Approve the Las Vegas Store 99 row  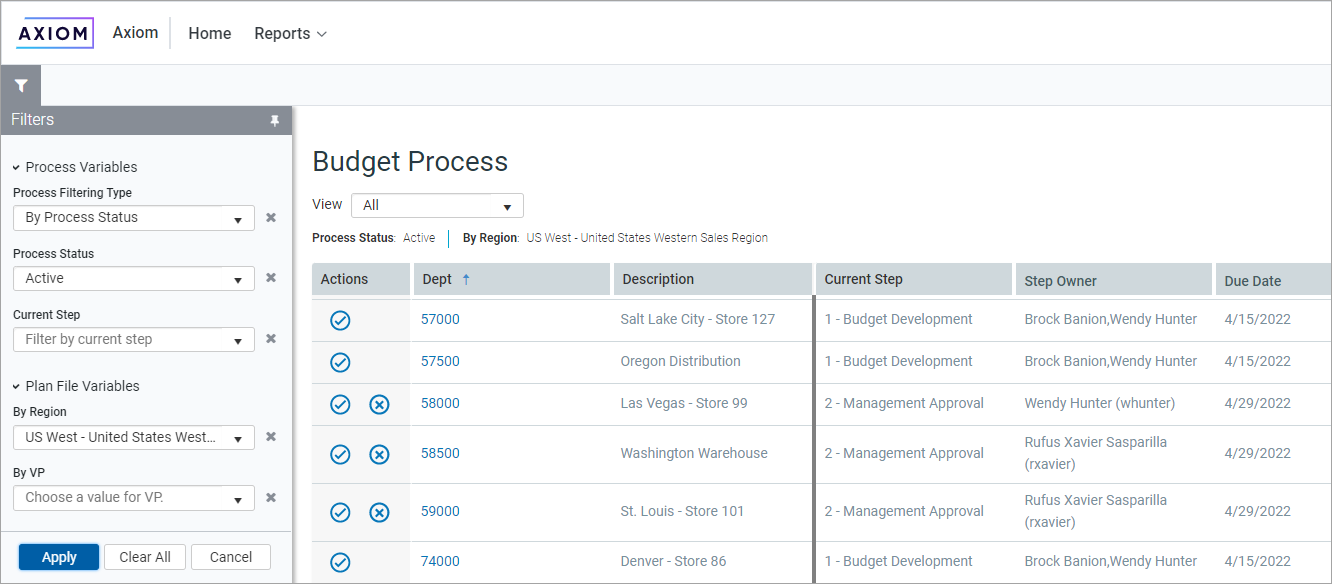tap(340, 404)
